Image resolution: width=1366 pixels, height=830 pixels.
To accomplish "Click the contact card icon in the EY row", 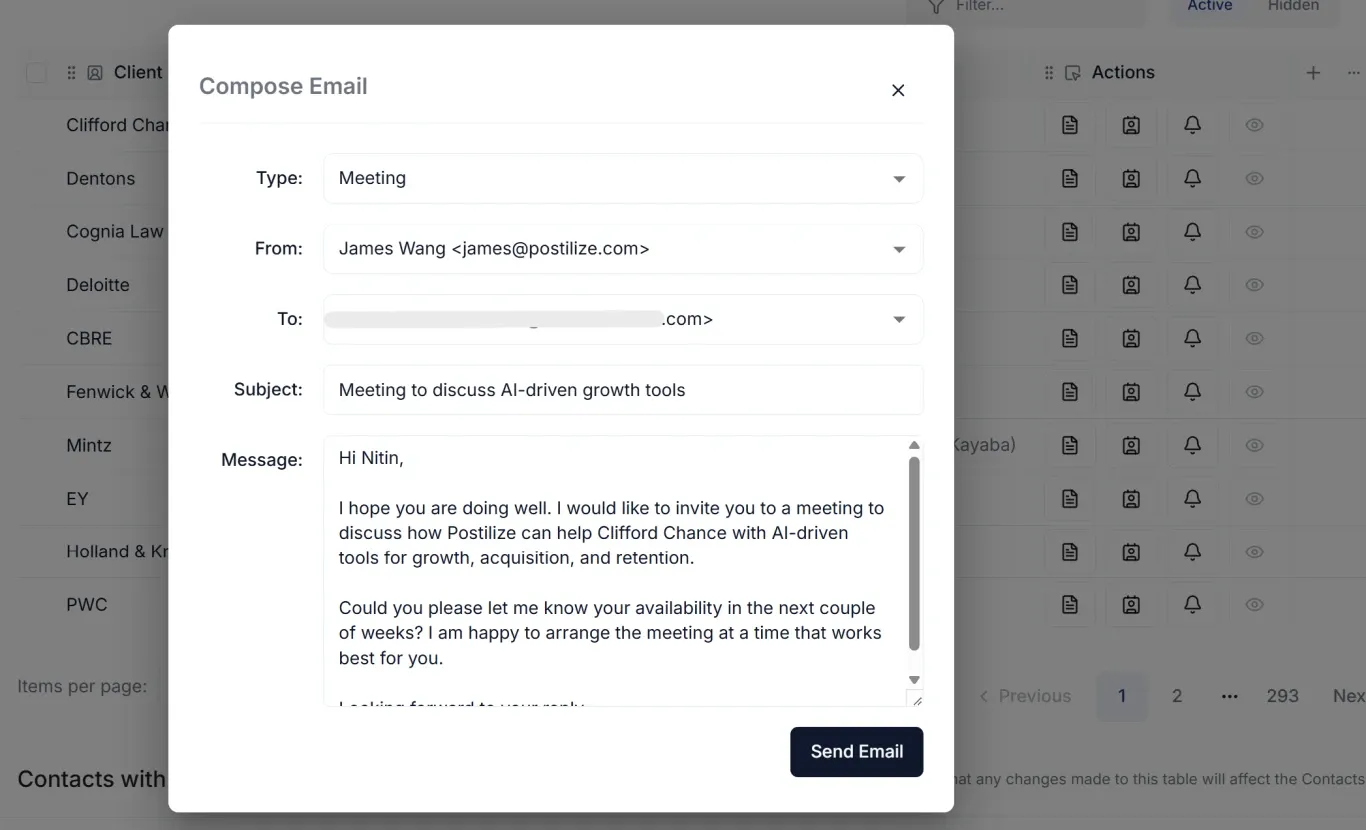I will point(1131,498).
